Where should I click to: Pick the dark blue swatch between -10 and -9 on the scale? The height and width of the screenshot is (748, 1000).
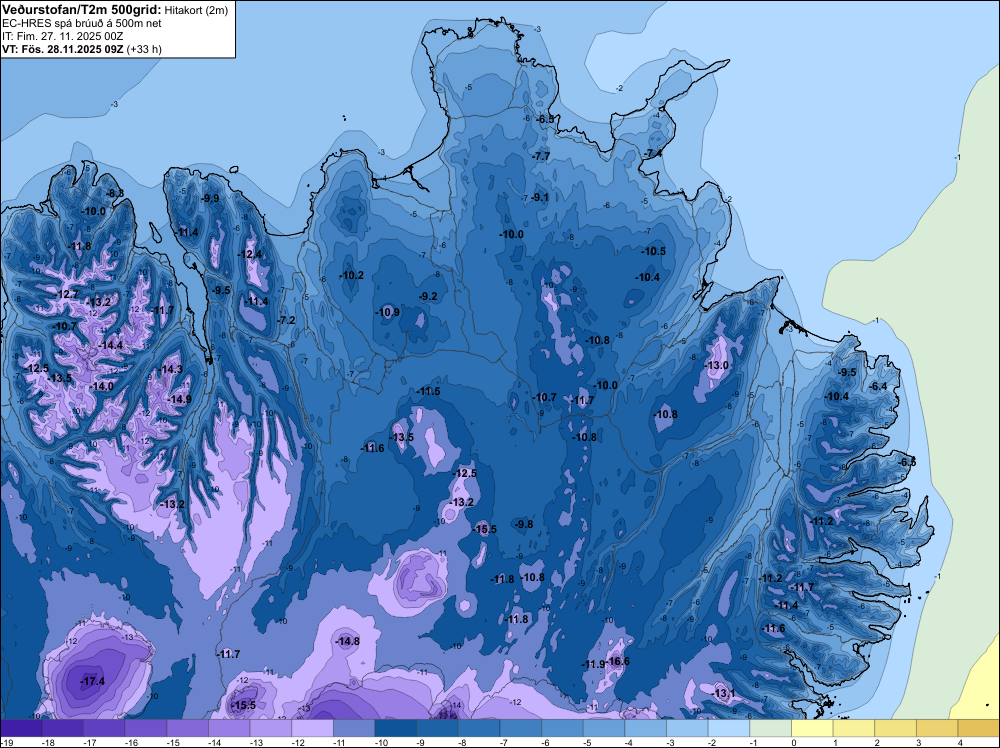coord(395,728)
